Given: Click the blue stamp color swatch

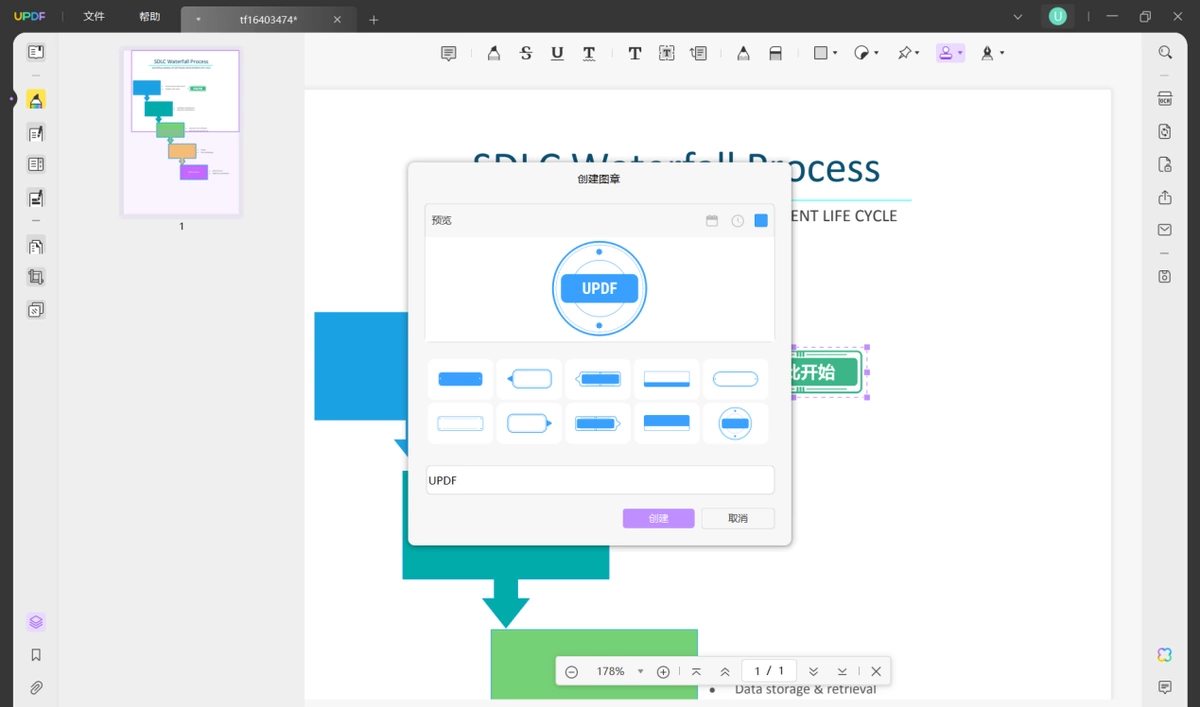Looking at the screenshot, I should (761, 221).
